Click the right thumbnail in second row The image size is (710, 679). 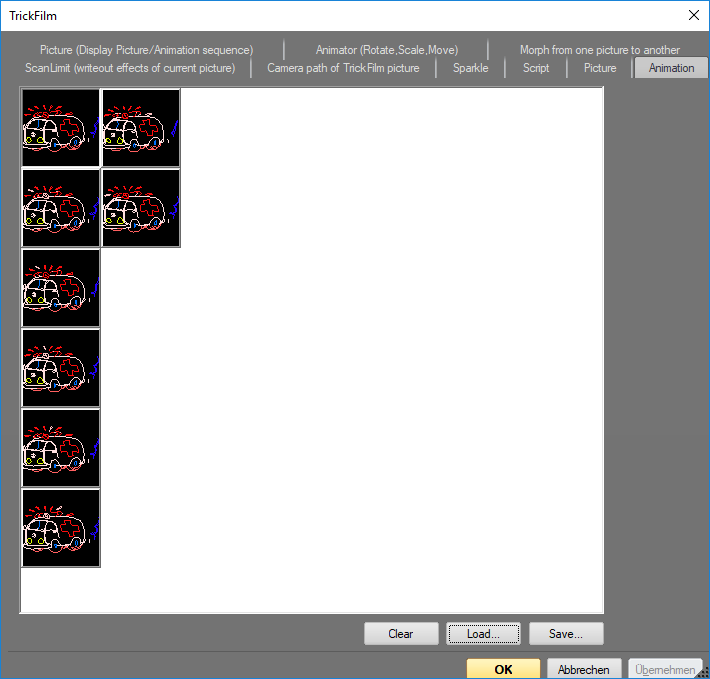click(x=141, y=208)
